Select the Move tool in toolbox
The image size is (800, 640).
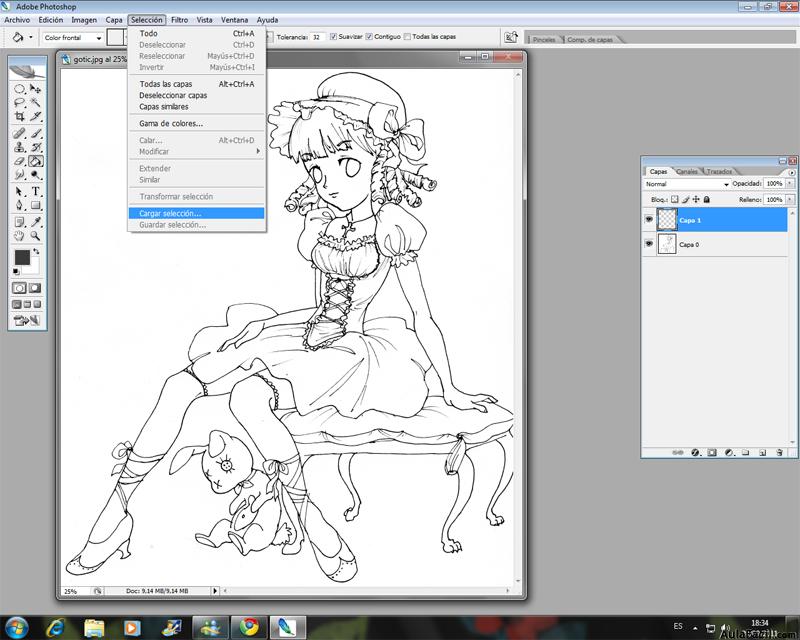tap(35, 89)
